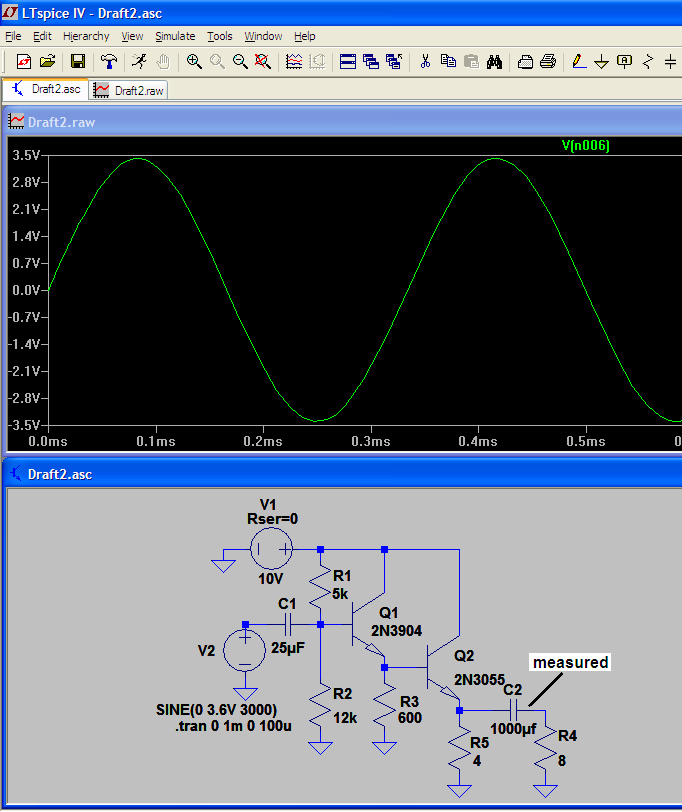682x812 pixels.
Task: Click the V1 voltage source symbol
Action: coord(271,549)
